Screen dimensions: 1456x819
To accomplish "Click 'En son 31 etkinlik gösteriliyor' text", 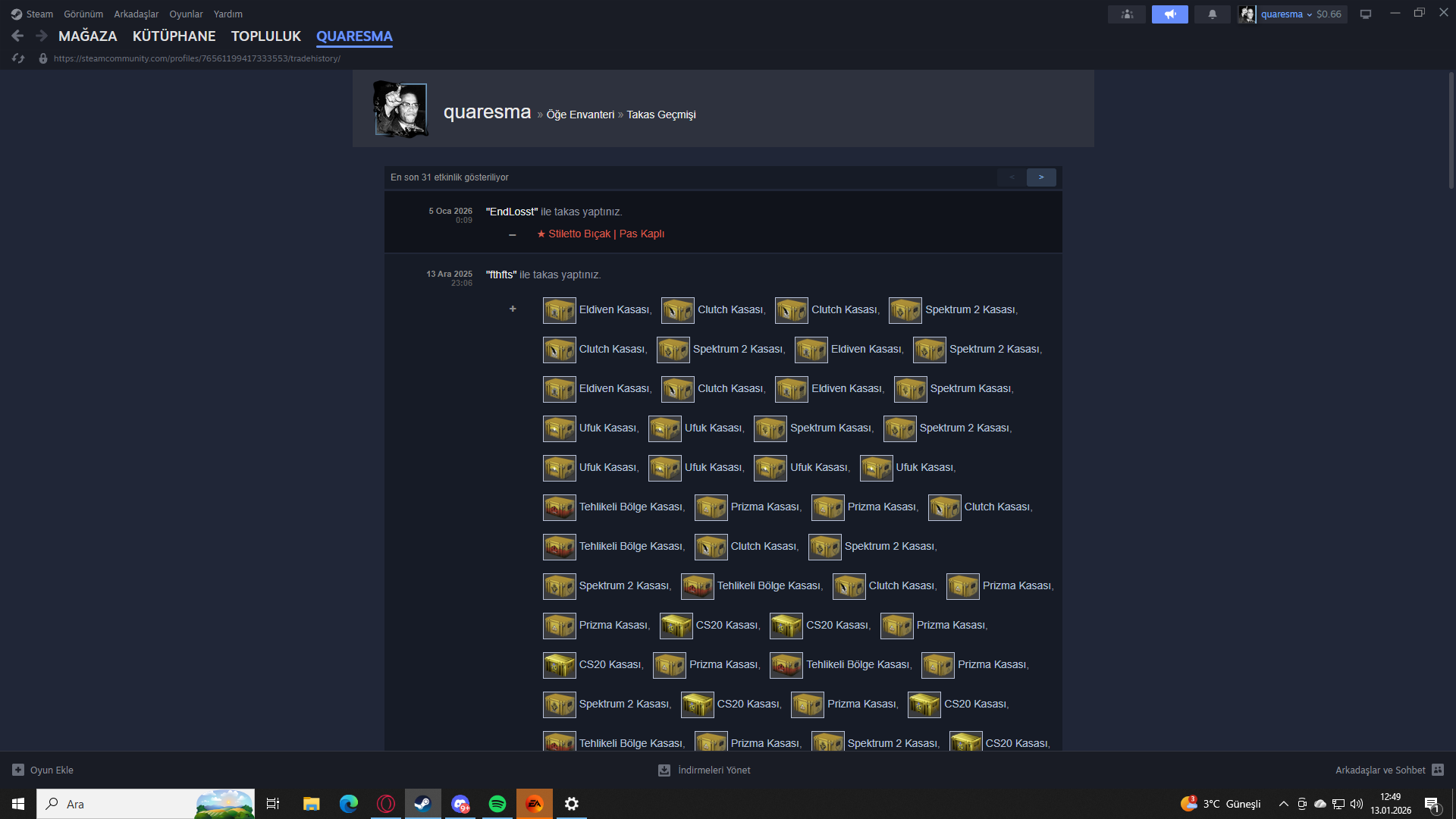I will click(x=450, y=177).
